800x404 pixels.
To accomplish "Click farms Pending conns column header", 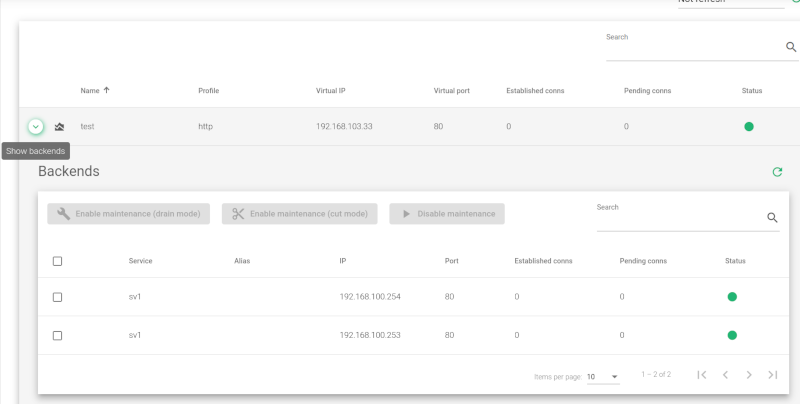I will [x=647, y=91].
